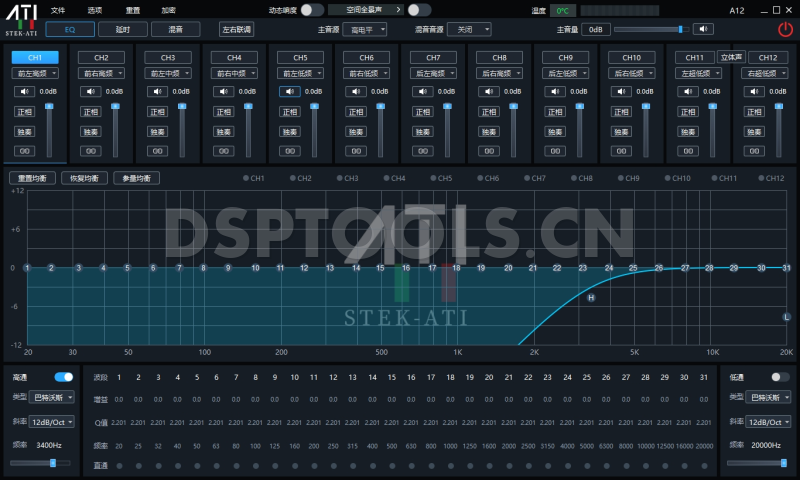Mute channel CH8 with its speaker icon
The image size is (800, 480).
pos(489,91)
